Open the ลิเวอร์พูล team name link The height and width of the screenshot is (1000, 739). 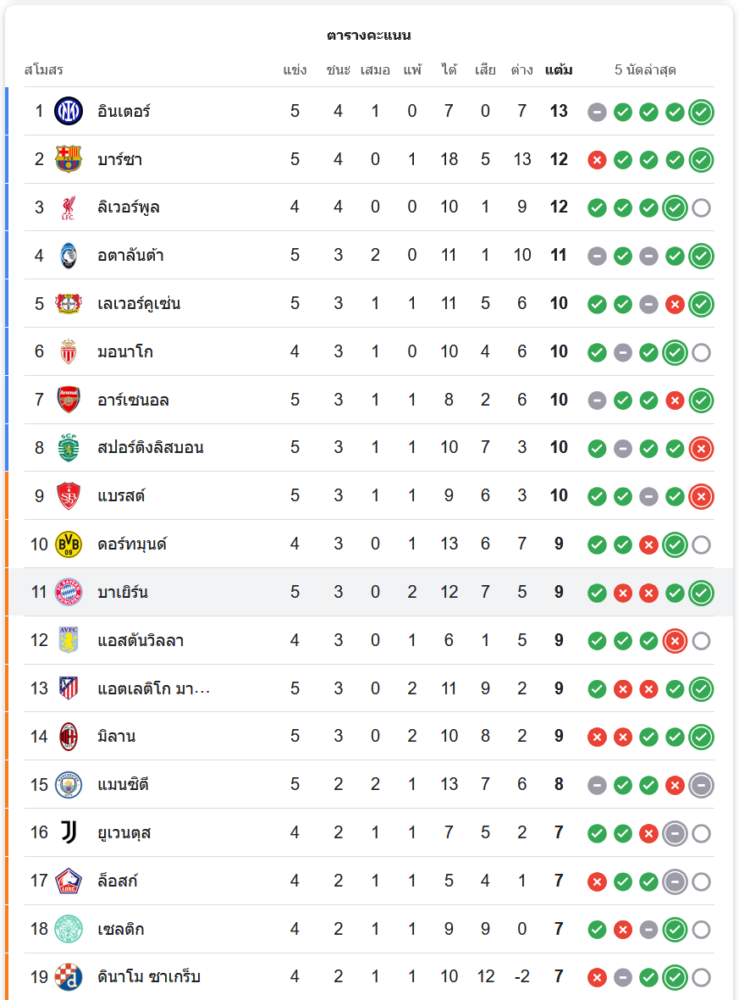(x=129, y=207)
